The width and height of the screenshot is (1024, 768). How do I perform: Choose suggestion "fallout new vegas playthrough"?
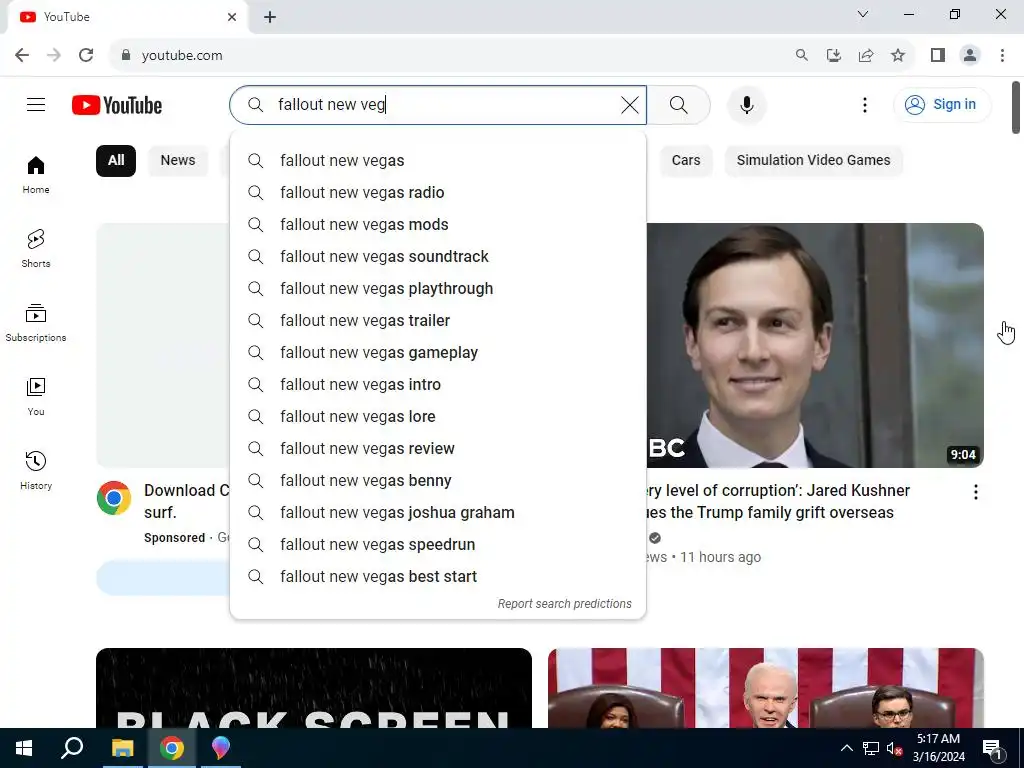tap(438, 289)
